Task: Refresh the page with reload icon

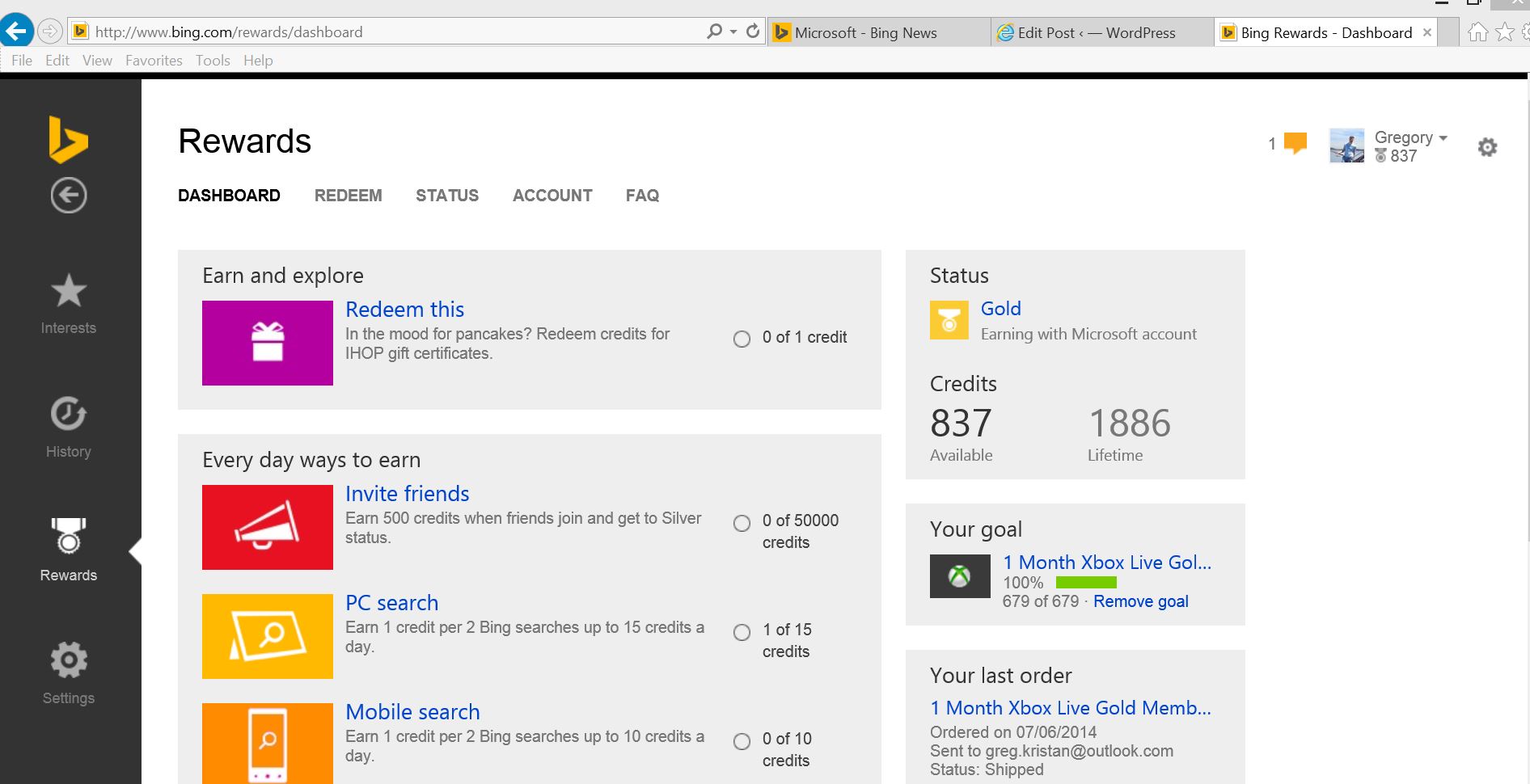Action: (753, 32)
